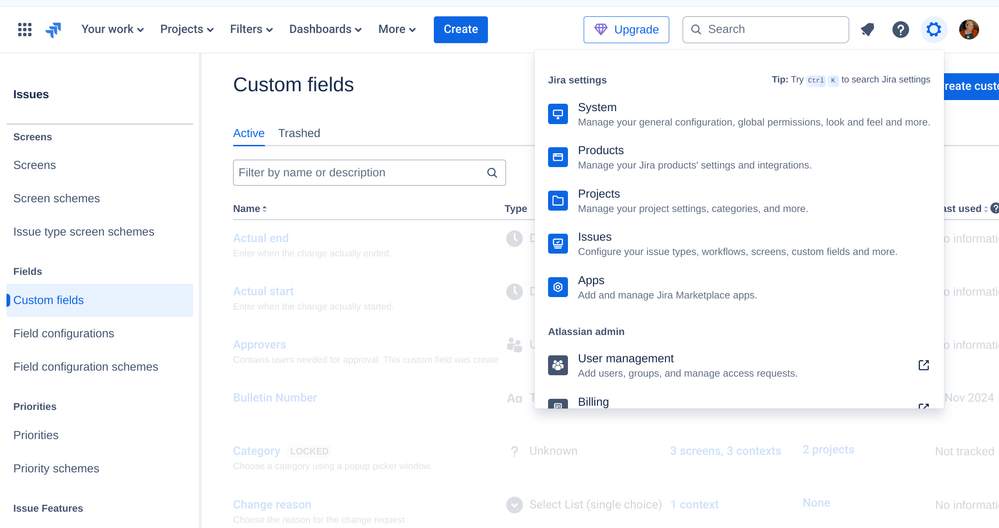
Task: Click the 3 screens, 3 contexts link
Action: click(x=725, y=451)
